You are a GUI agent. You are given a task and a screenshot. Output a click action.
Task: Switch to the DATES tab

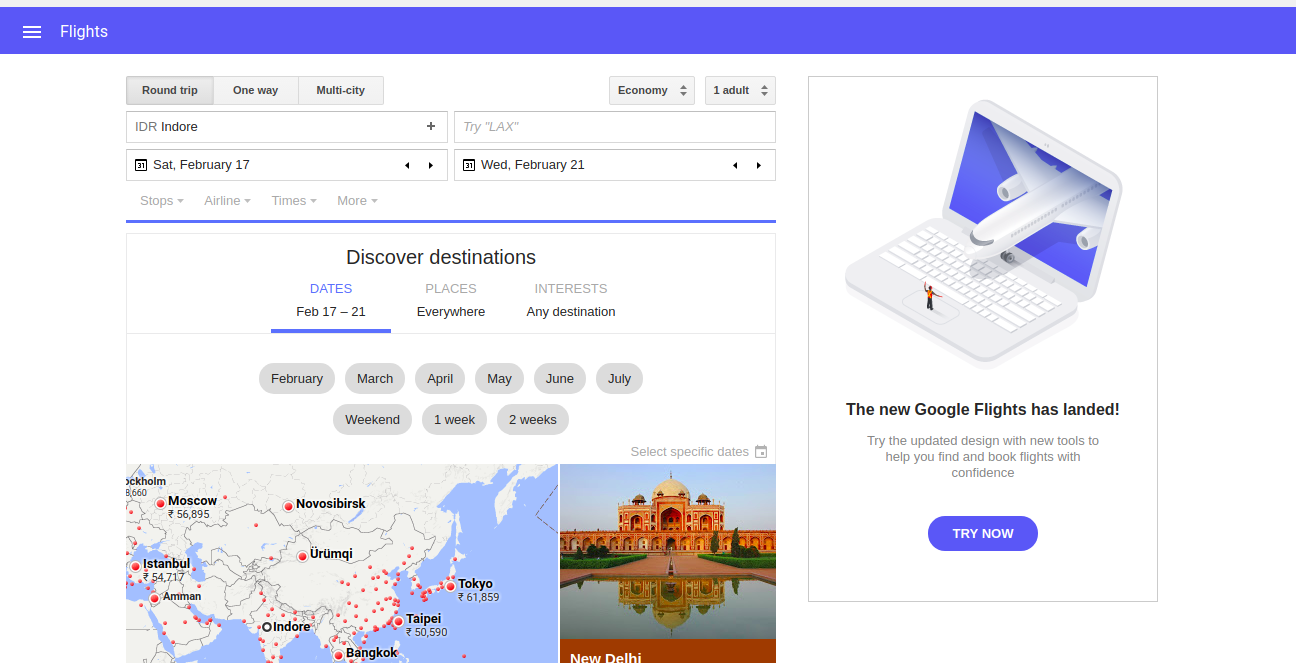(331, 301)
